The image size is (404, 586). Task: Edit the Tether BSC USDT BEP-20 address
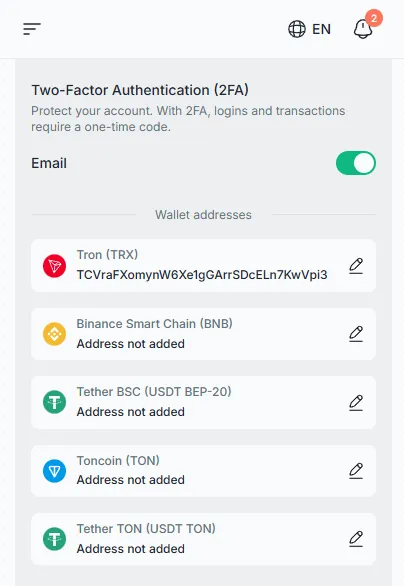pyautogui.click(x=356, y=403)
